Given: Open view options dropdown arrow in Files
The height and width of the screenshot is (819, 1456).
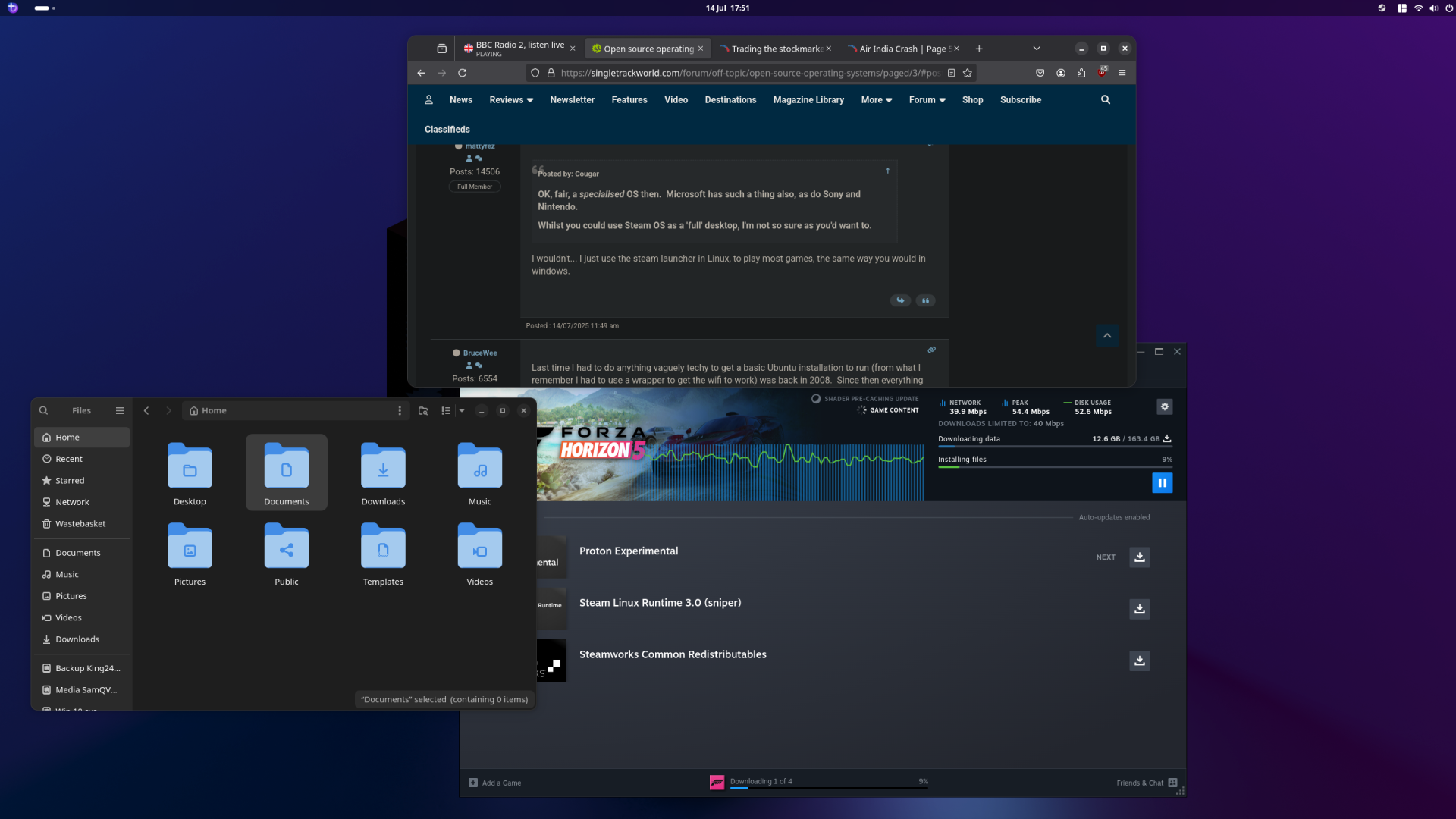Looking at the screenshot, I should pos(462,411).
